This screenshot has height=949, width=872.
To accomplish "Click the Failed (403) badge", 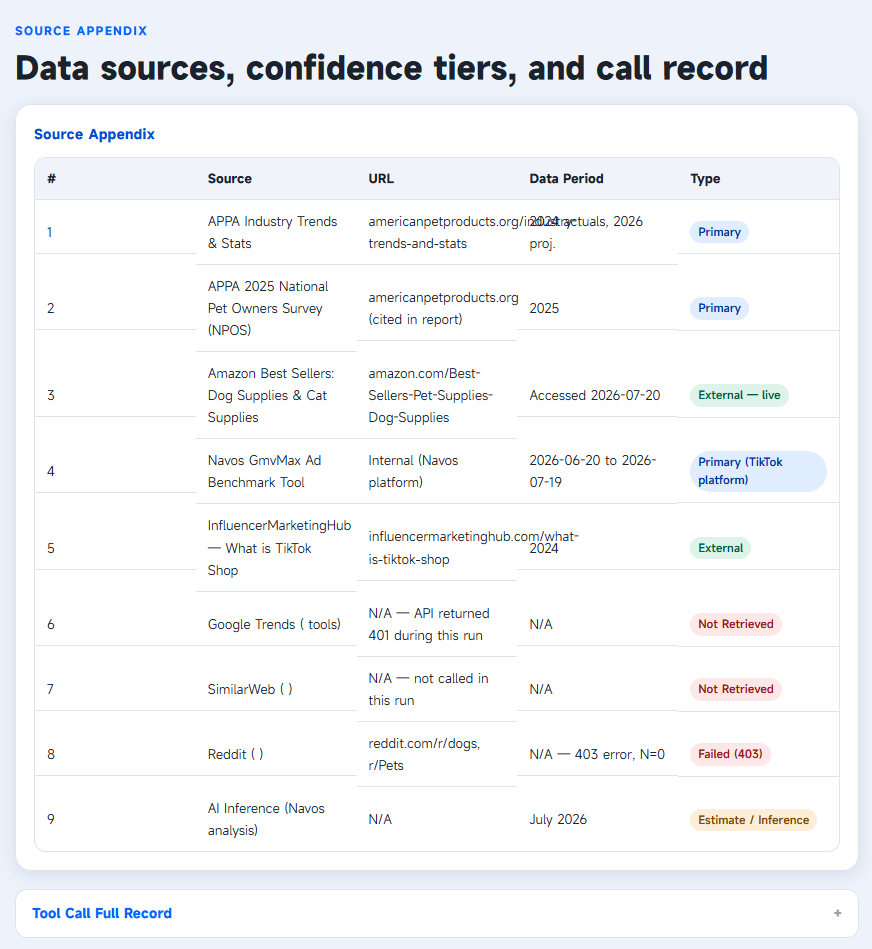I will [x=730, y=754].
